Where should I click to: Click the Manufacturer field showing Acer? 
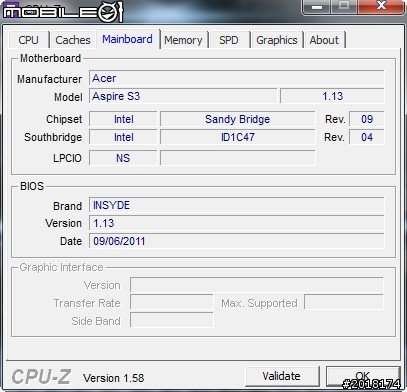[x=237, y=78]
